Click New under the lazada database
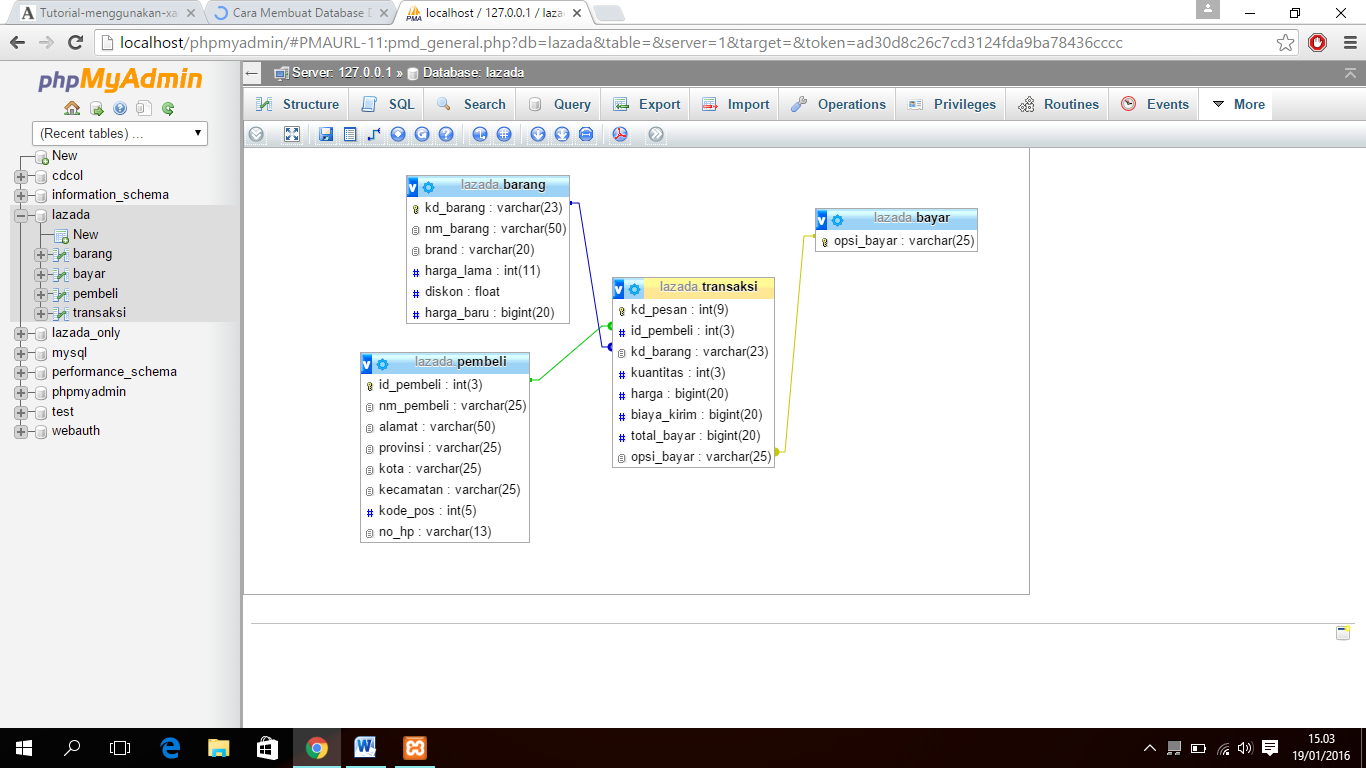Viewport: 1366px width, 768px height. (86, 235)
